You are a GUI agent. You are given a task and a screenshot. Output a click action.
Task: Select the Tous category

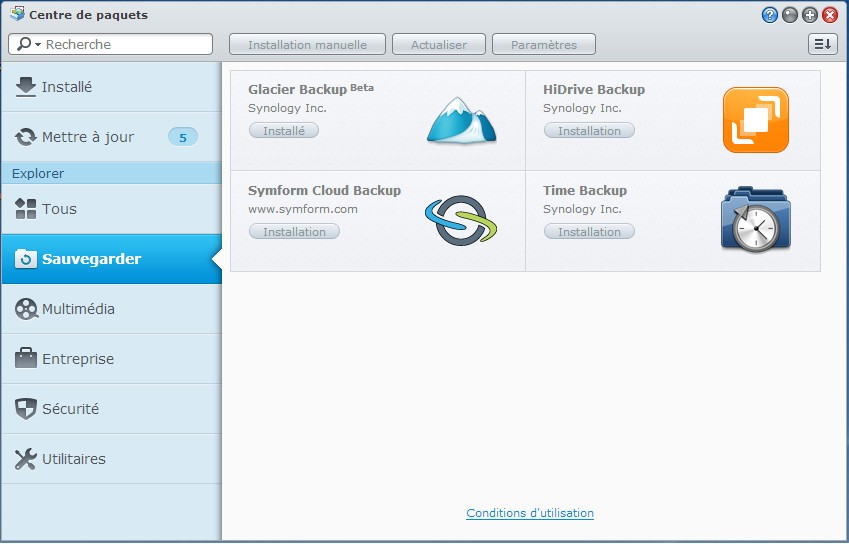(59, 209)
